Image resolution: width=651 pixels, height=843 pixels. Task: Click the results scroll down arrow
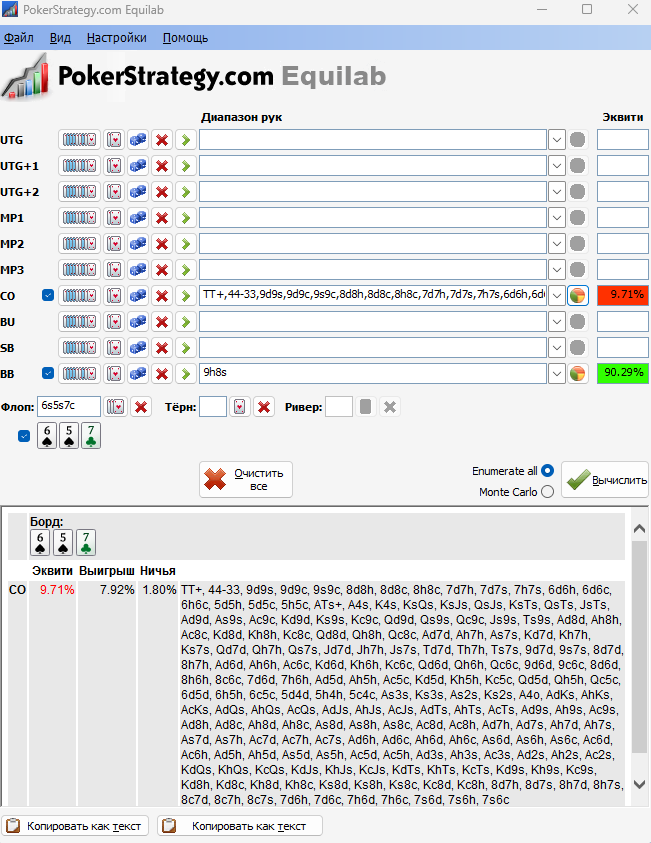[639, 784]
